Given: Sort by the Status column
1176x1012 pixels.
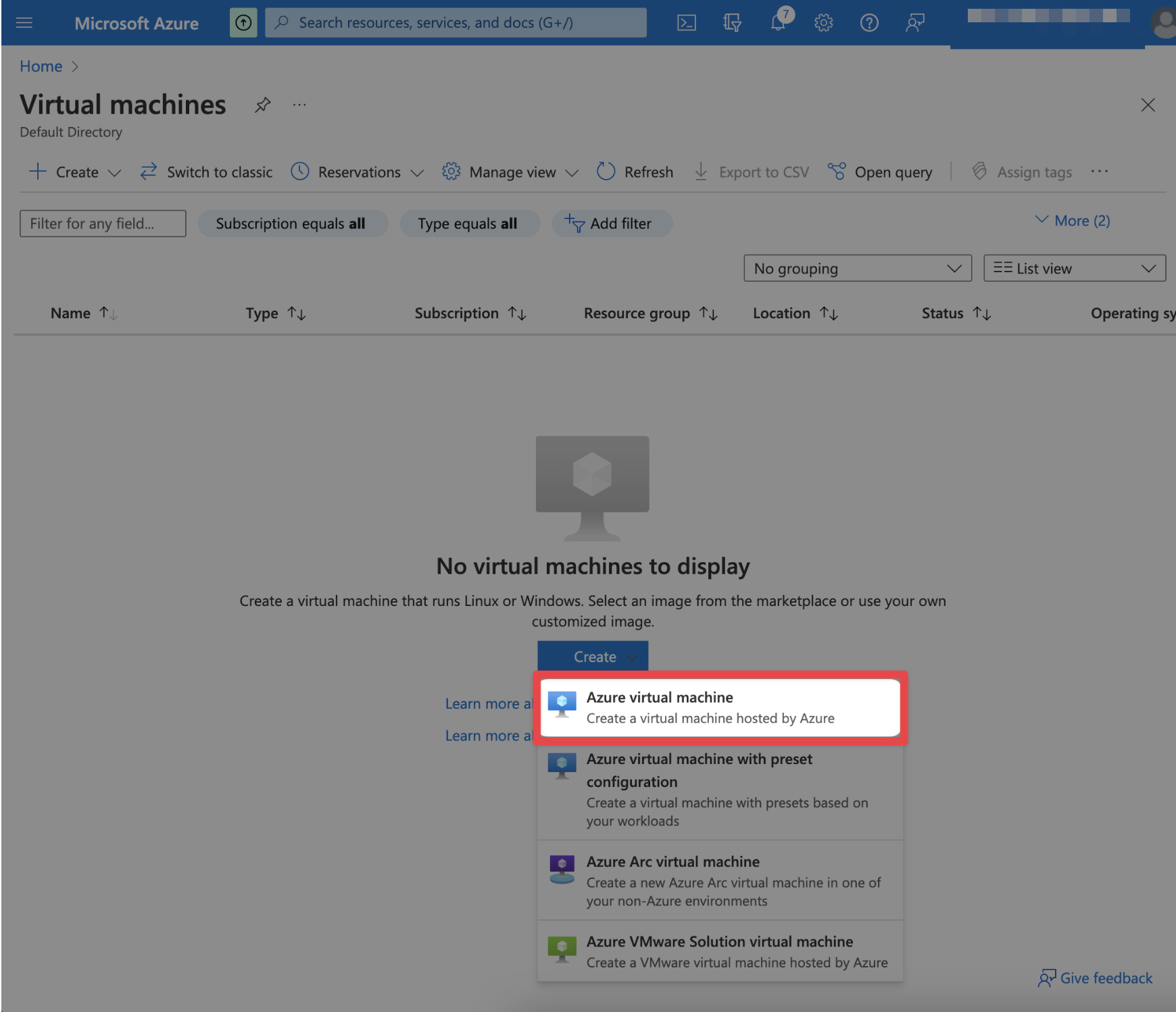Looking at the screenshot, I should click(956, 313).
